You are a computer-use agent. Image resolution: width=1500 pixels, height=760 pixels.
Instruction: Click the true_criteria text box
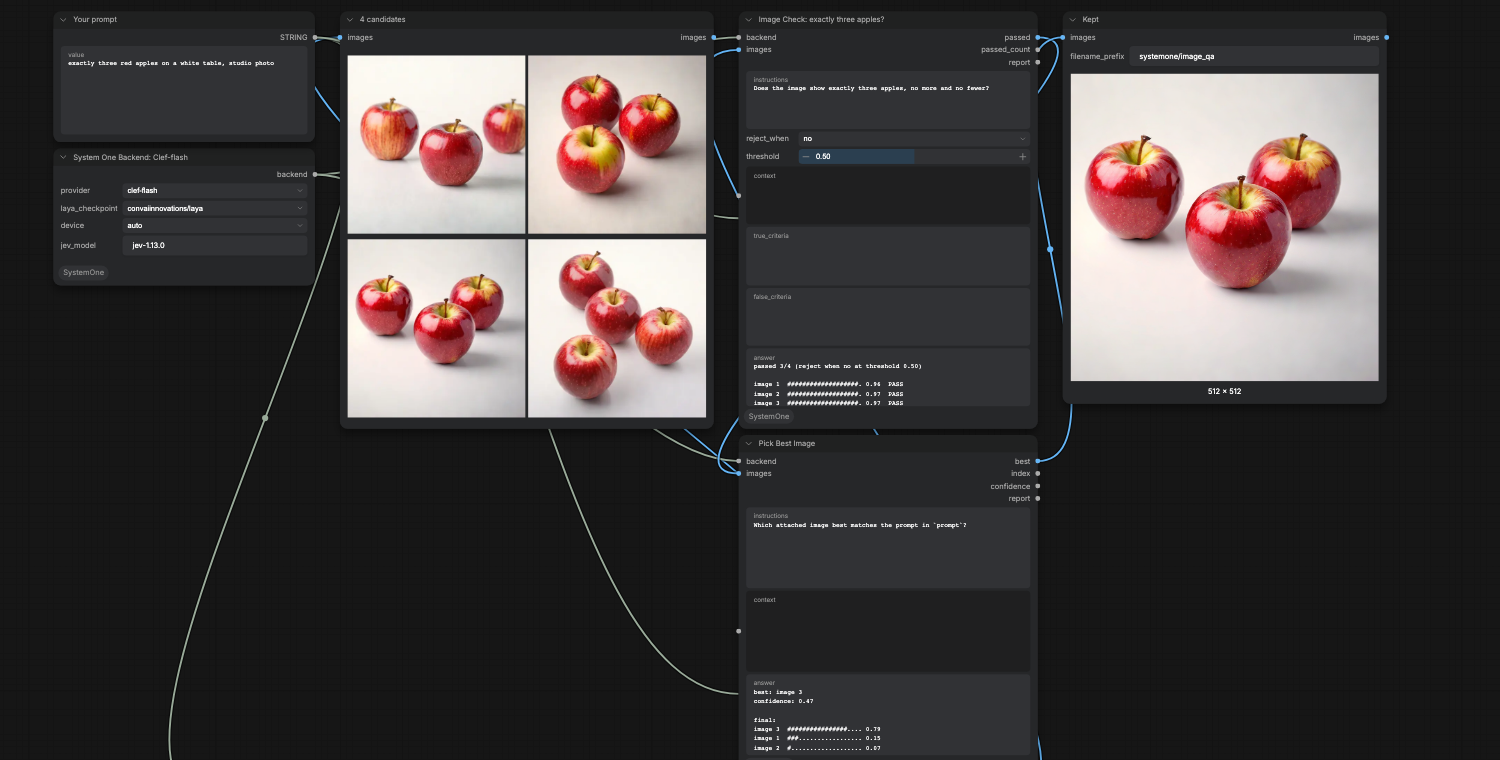[x=888, y=256]
